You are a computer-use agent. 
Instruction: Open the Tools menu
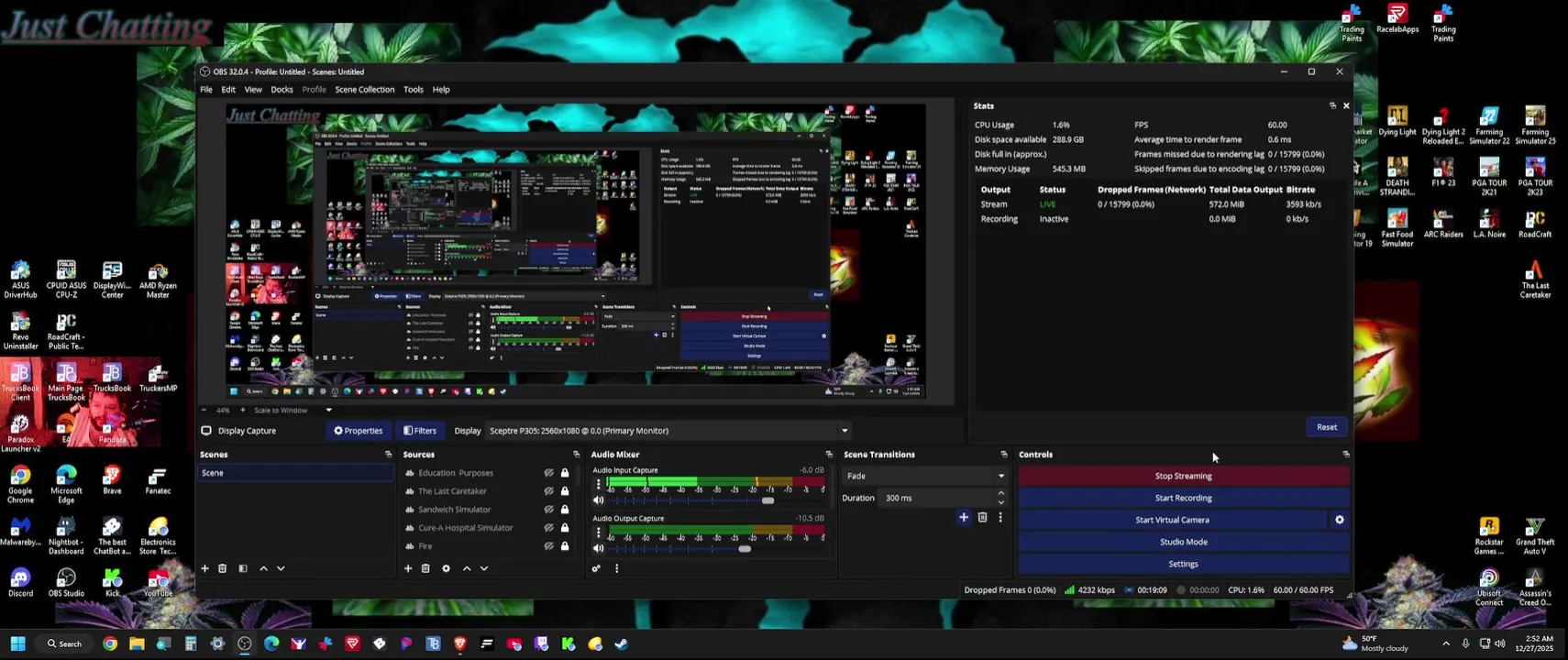(414, 90)
